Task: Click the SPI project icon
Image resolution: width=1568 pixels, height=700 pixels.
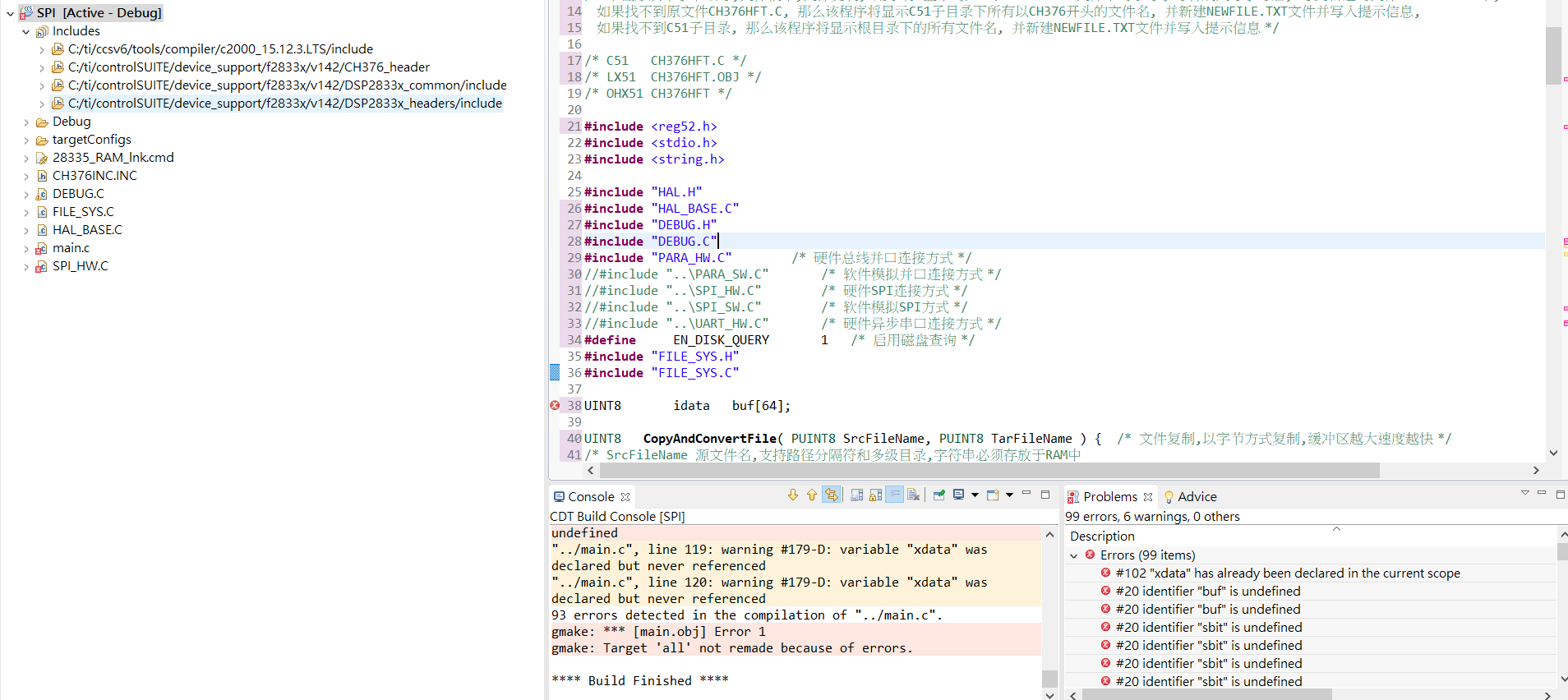Action: coord(26,14)
